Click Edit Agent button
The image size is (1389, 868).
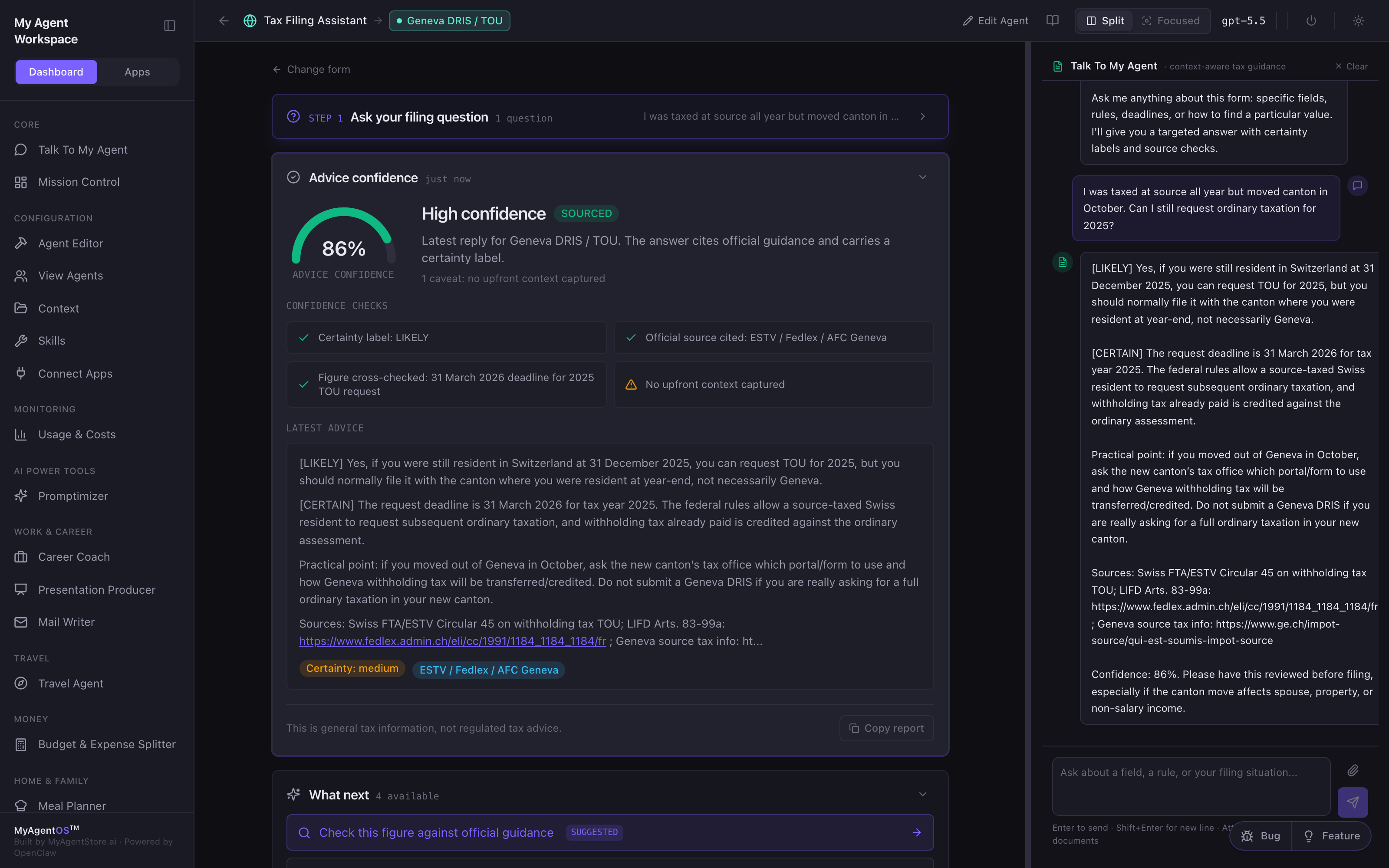tap(996, 21)
